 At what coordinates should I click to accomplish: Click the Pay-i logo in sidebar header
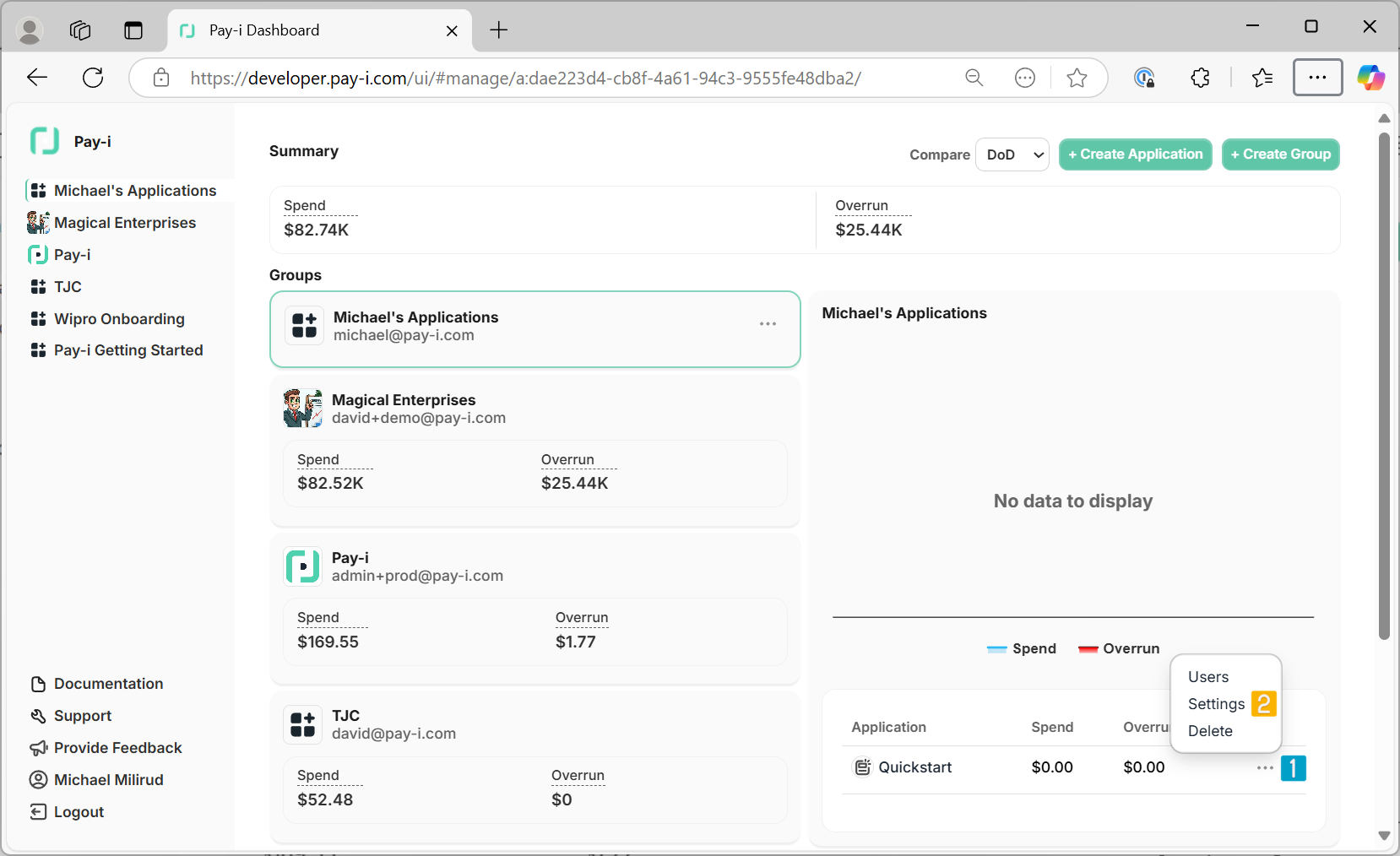pos(45,141)
